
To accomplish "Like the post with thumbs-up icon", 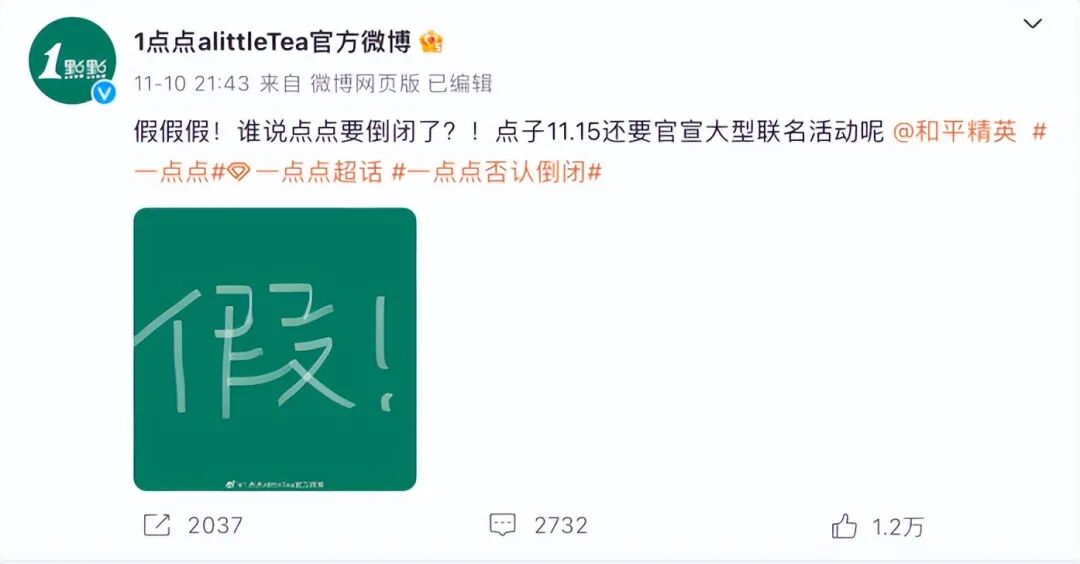I will pyautogui.click(x=844, y=527).
